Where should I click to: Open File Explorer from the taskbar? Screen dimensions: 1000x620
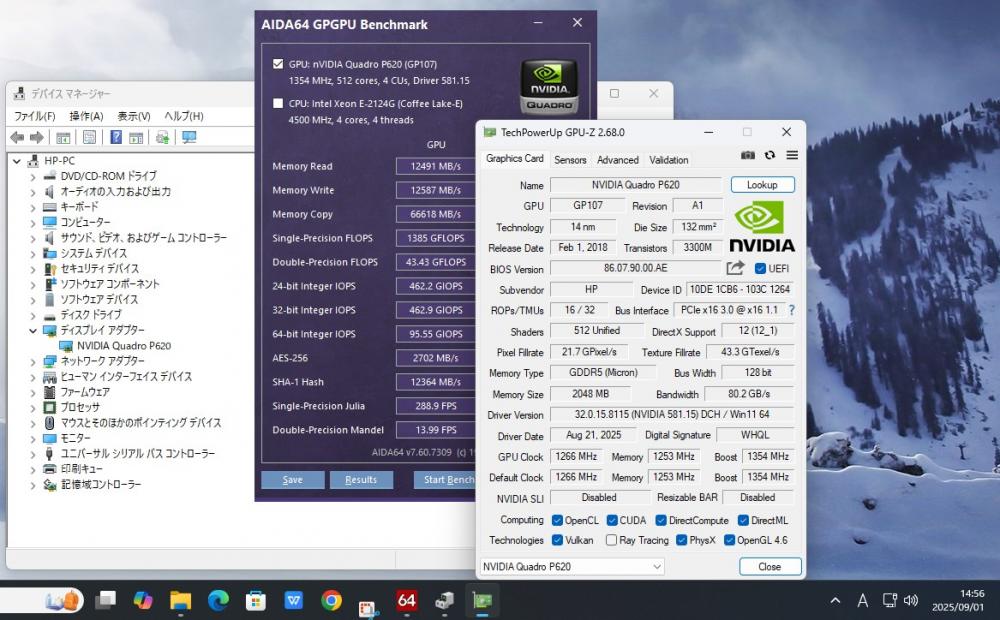[180, 600]
